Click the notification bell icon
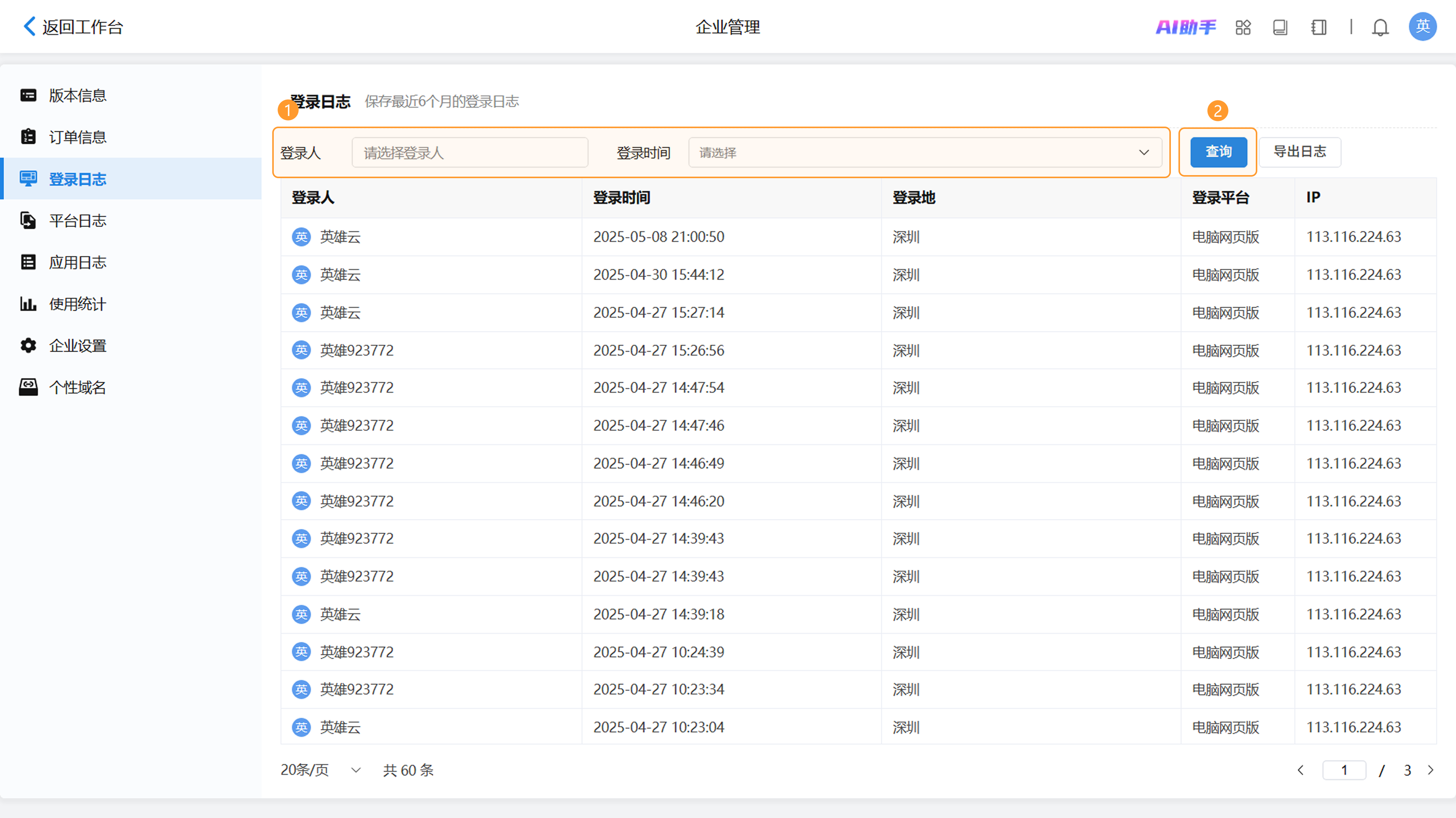This screenshot has width=1456, height=818. point(1380,27)
